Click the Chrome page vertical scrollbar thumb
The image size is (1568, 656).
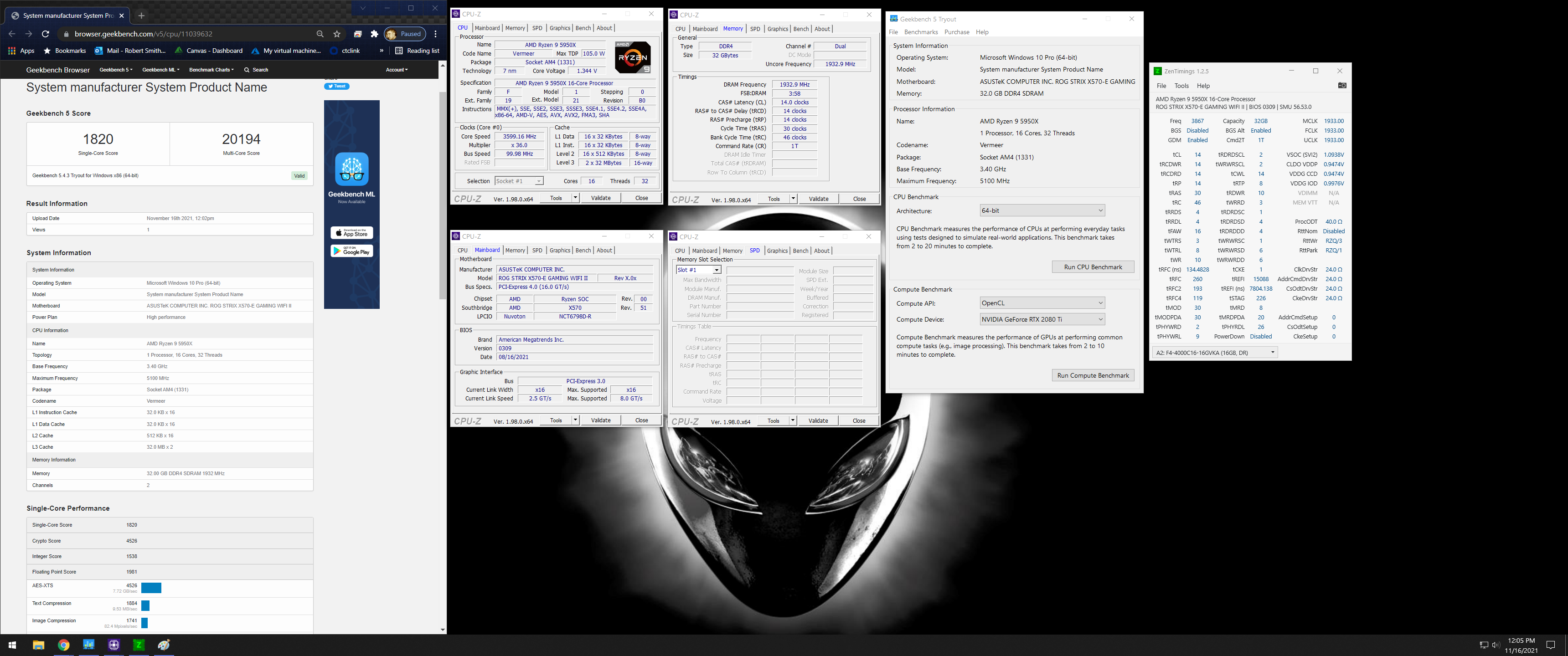443,195
